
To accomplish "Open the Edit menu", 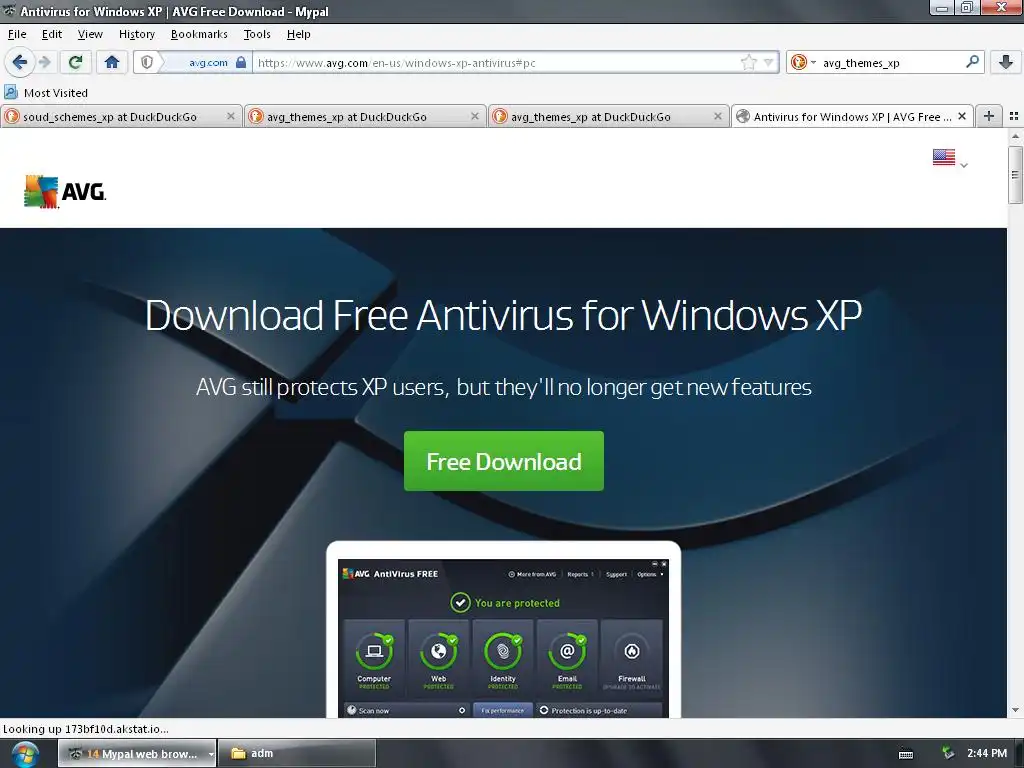I will 52,34.
